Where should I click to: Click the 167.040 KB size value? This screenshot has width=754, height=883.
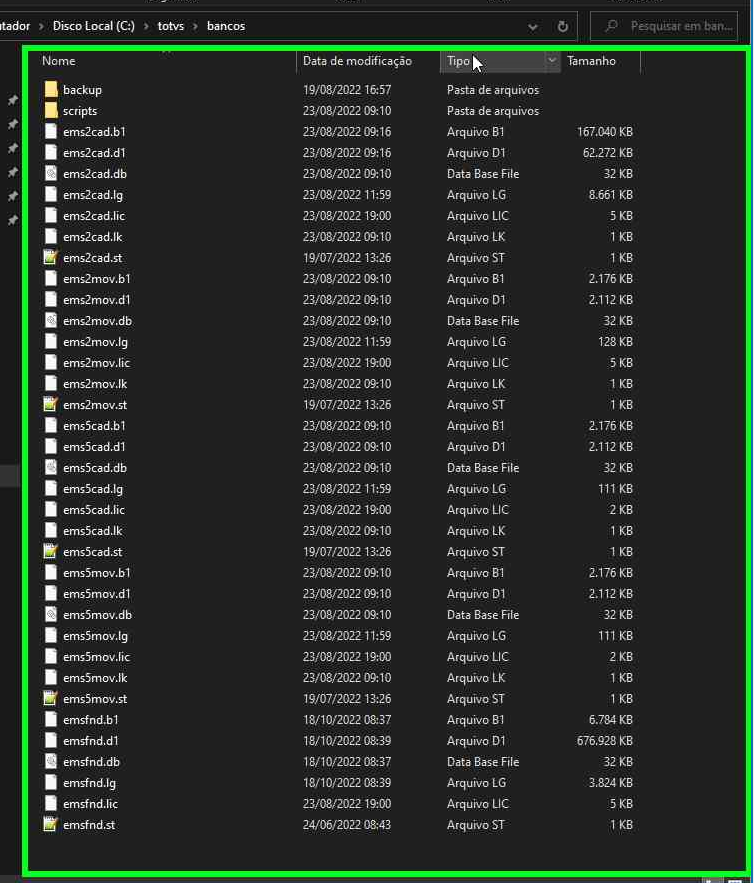pyautogui.click(x=605, y=132)
